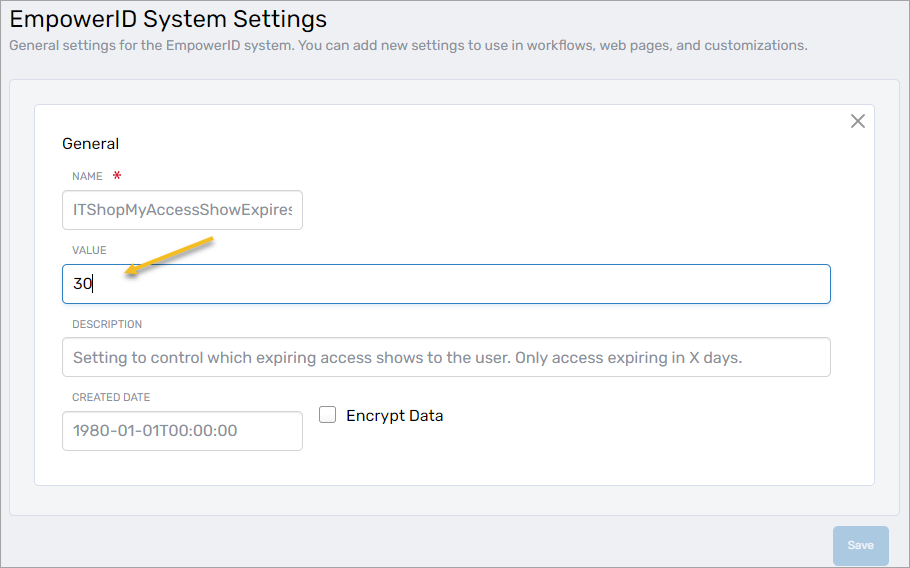910x568 pixels.
Task: Click the VALUE field label
Action: [89, 250]
